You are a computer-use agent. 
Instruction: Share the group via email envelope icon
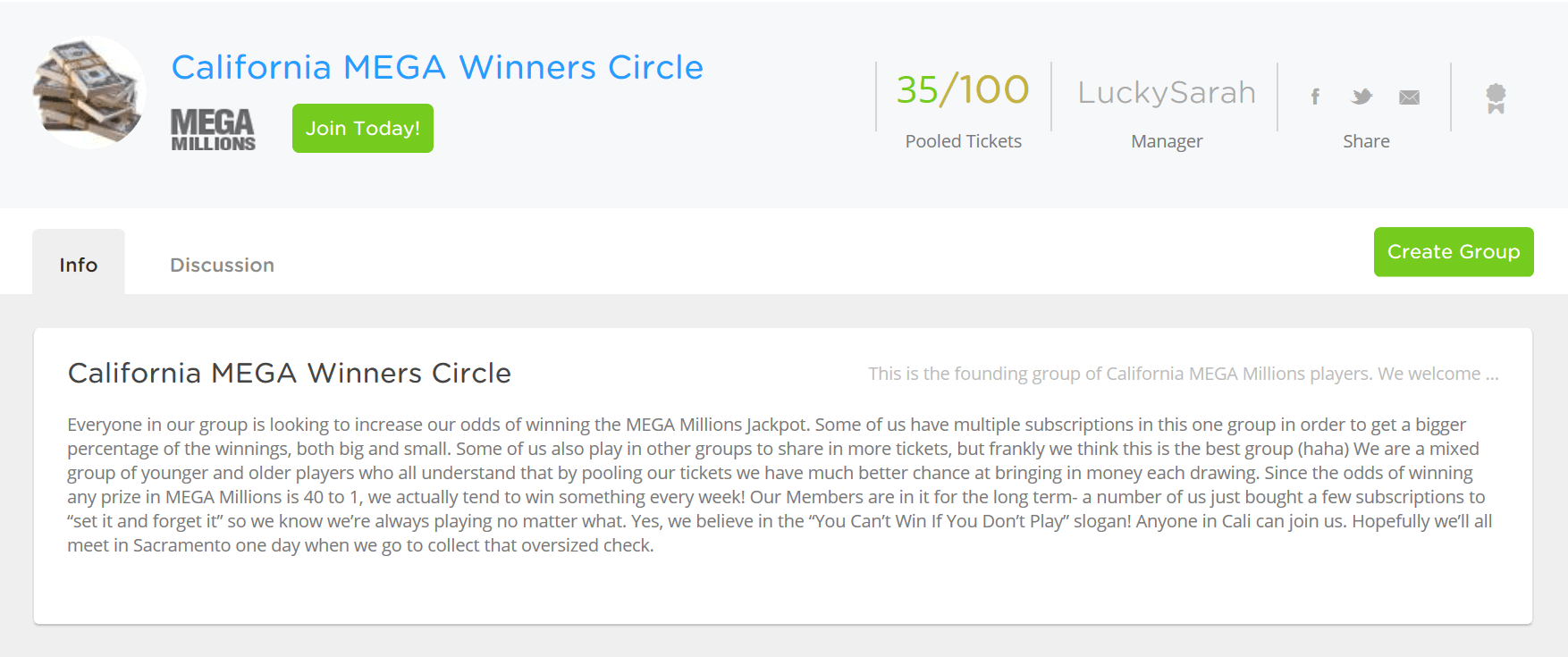click(1409, 97)
